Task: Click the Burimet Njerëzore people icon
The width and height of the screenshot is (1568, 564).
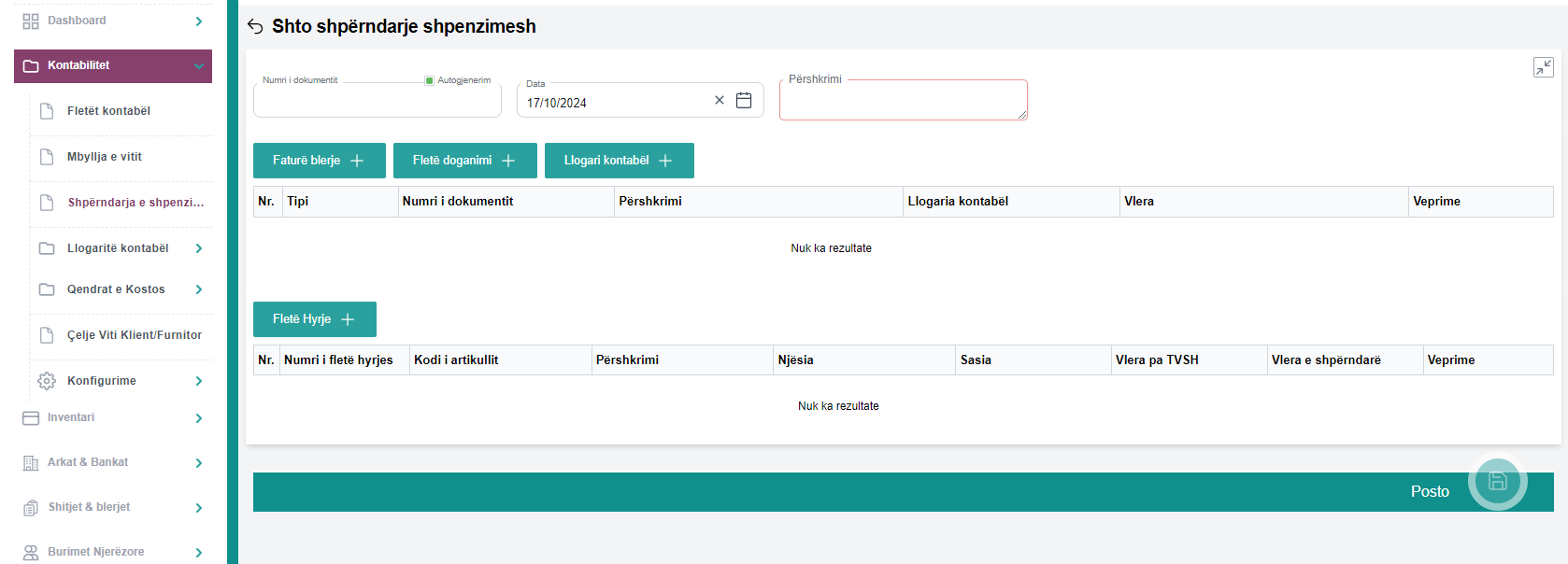Action: coord(31,552)
